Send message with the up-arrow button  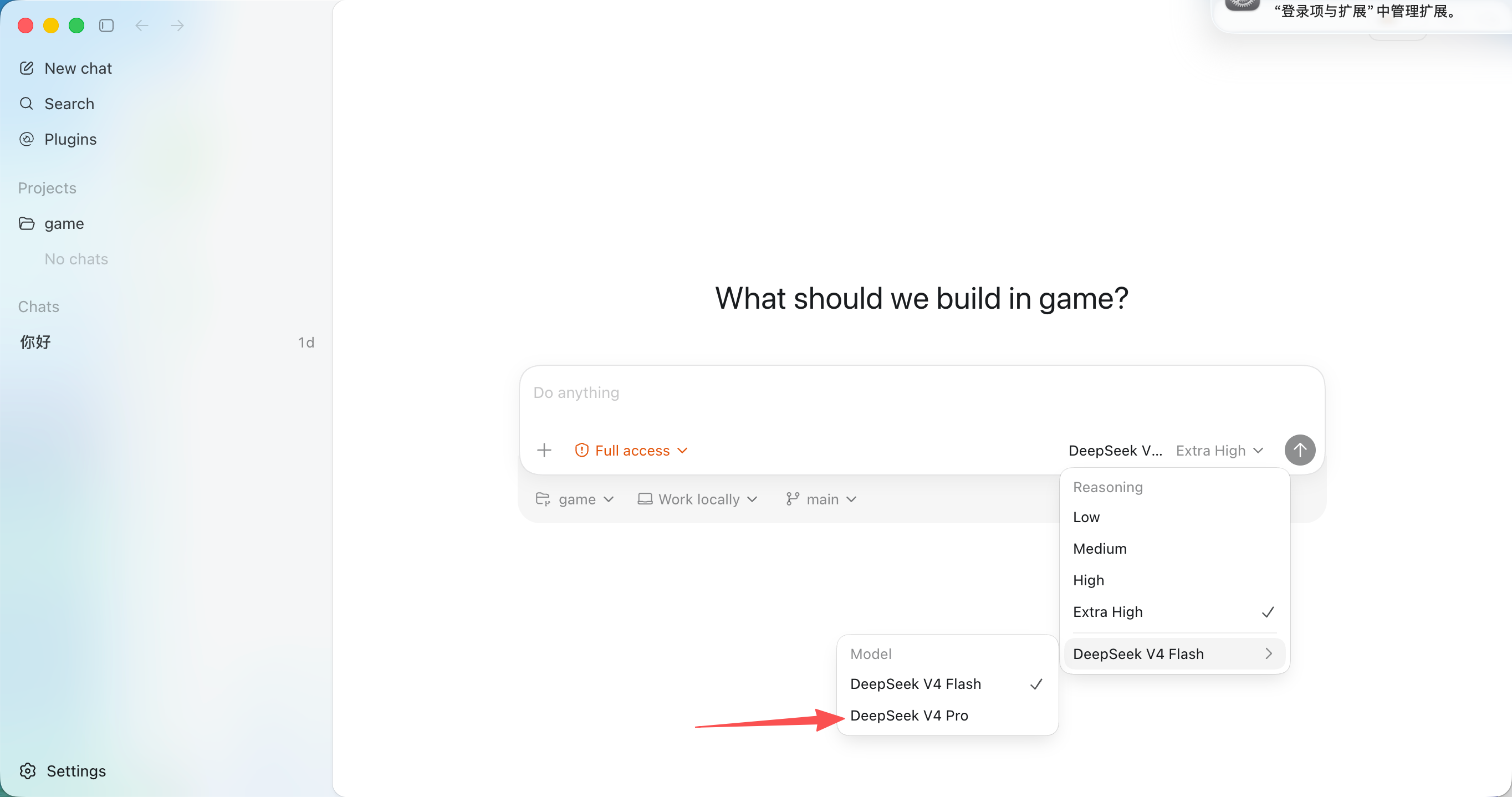click(1300, 450)
